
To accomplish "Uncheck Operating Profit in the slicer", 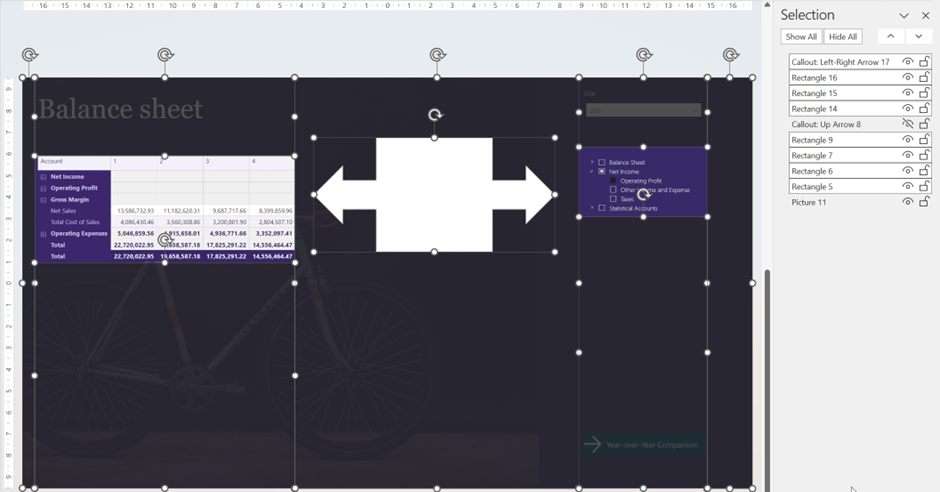I will (613, 180).
